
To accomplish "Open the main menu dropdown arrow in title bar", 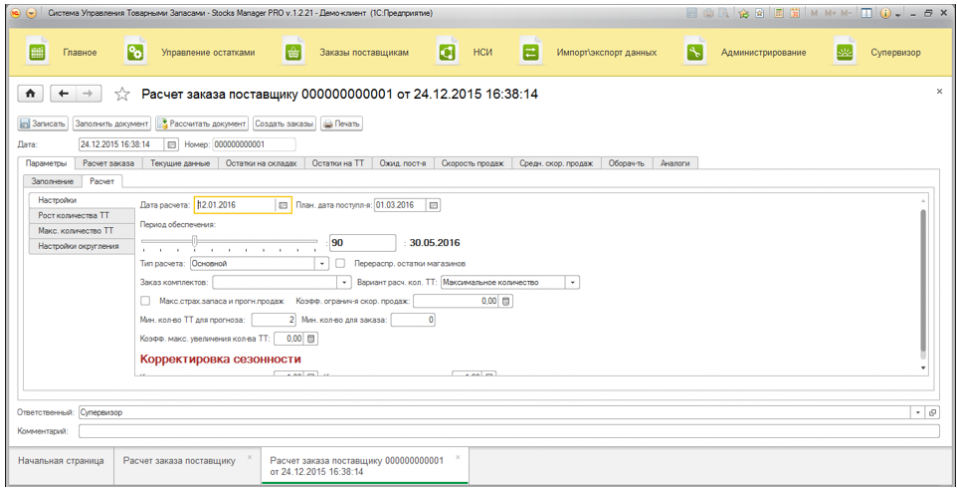I will [32, 13].
